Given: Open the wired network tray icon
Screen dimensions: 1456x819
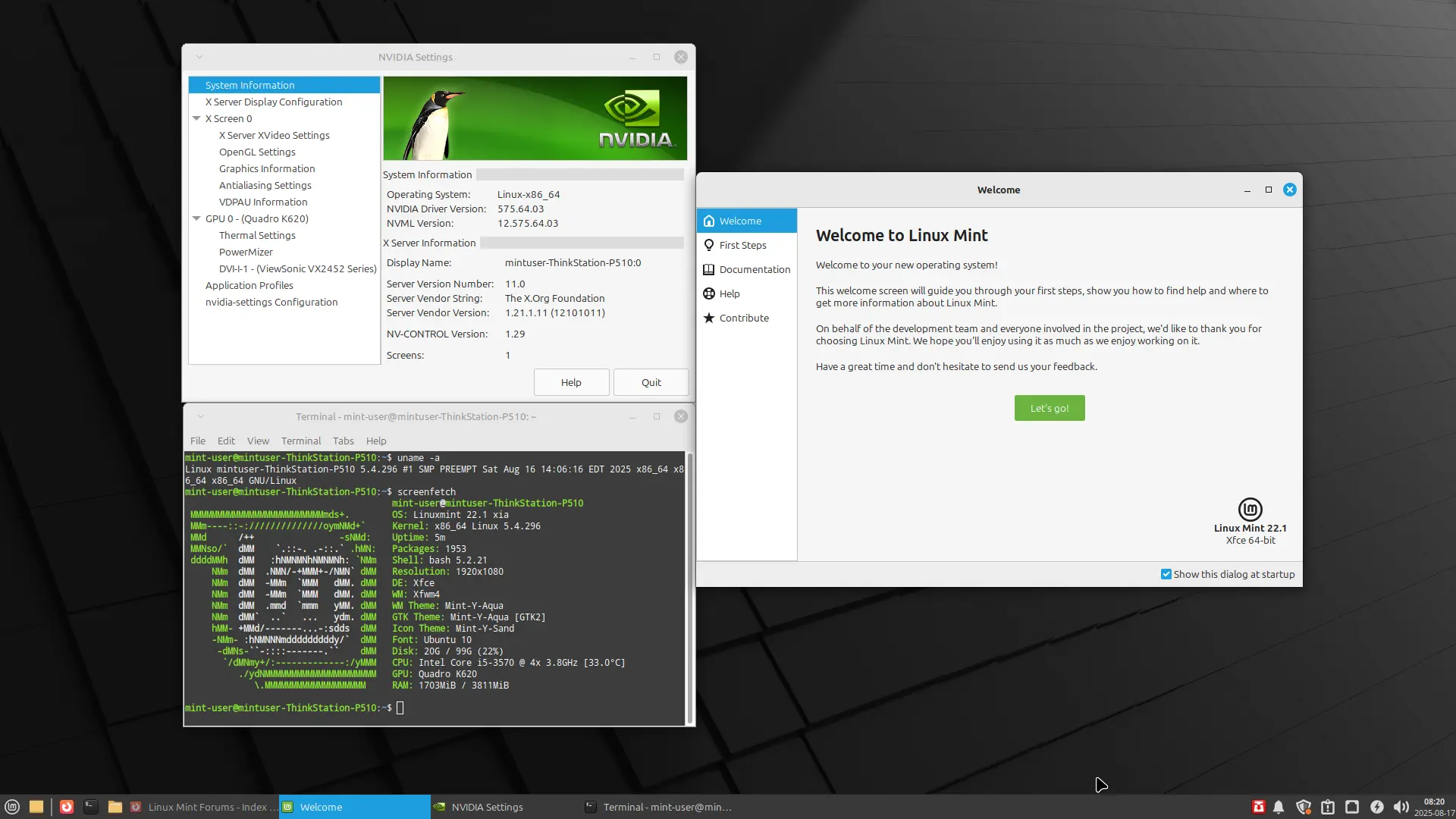Looking at the screenshot, I should click(x=1352, y=807).
